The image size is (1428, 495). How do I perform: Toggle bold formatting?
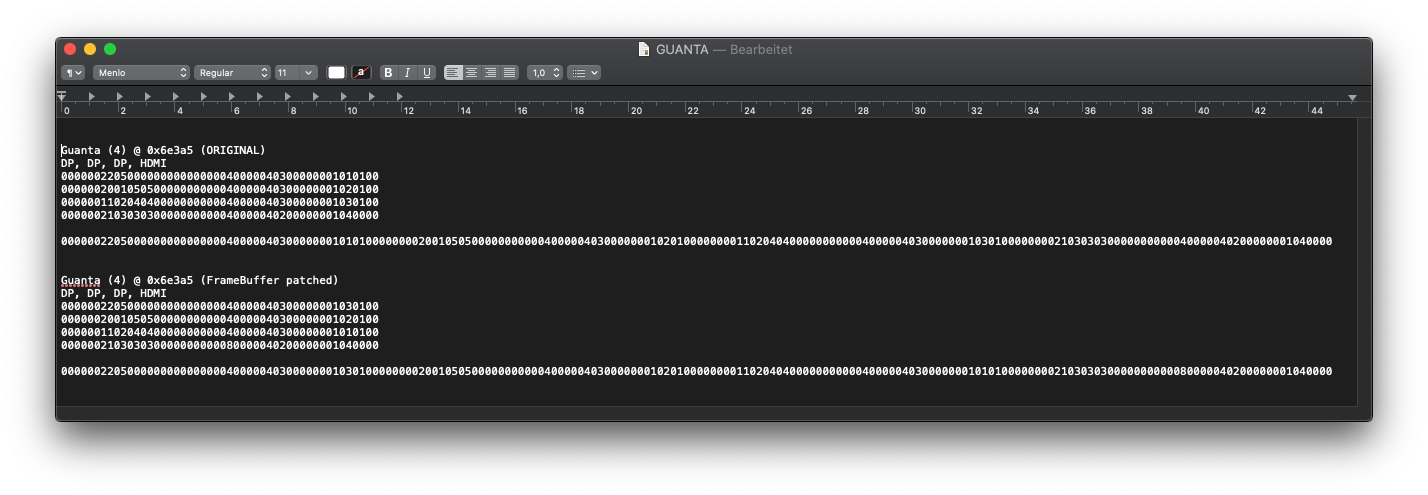(389, 73)
